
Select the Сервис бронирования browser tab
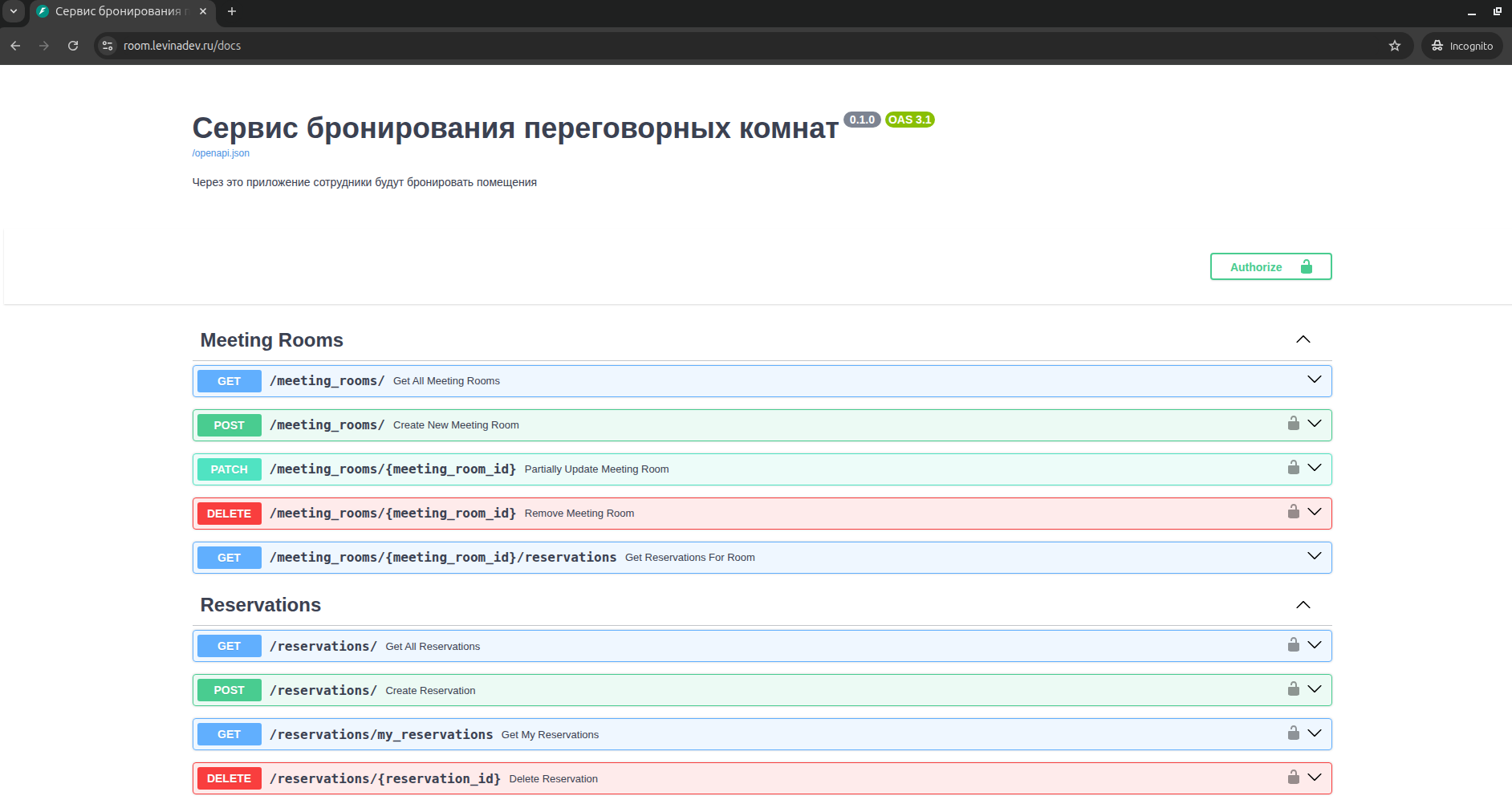pos(122,11)
